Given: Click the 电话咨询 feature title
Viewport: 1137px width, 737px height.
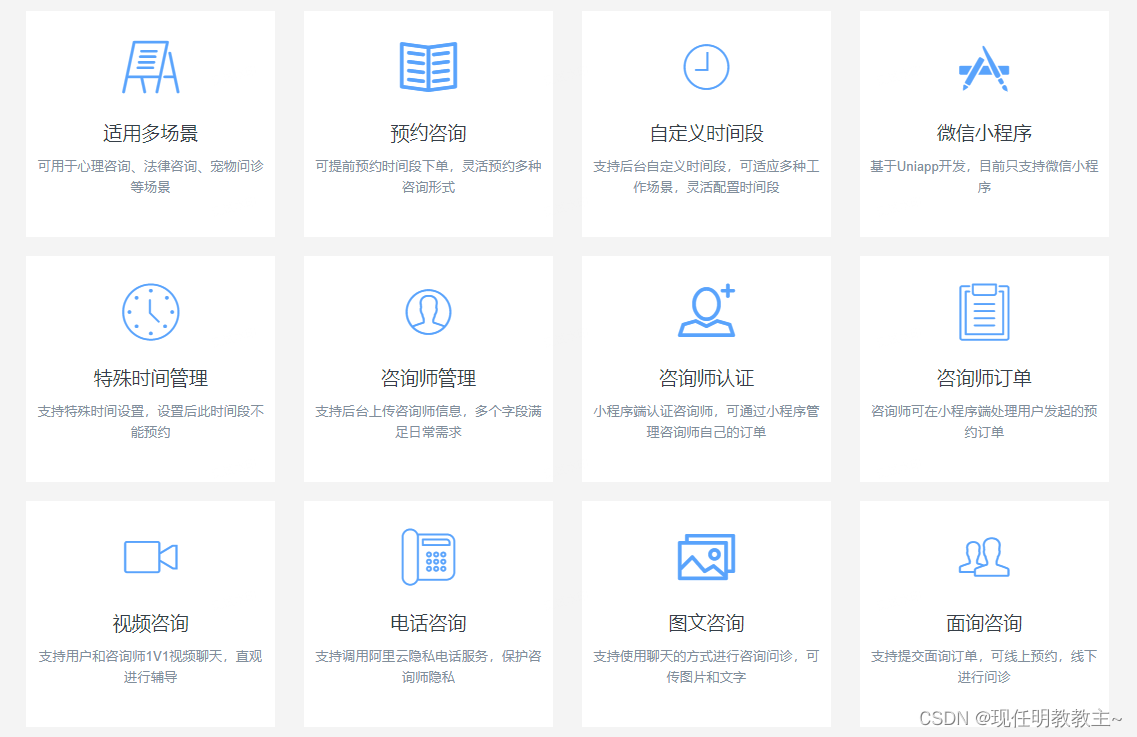Looking at the screenshot, I should [428, 622].
